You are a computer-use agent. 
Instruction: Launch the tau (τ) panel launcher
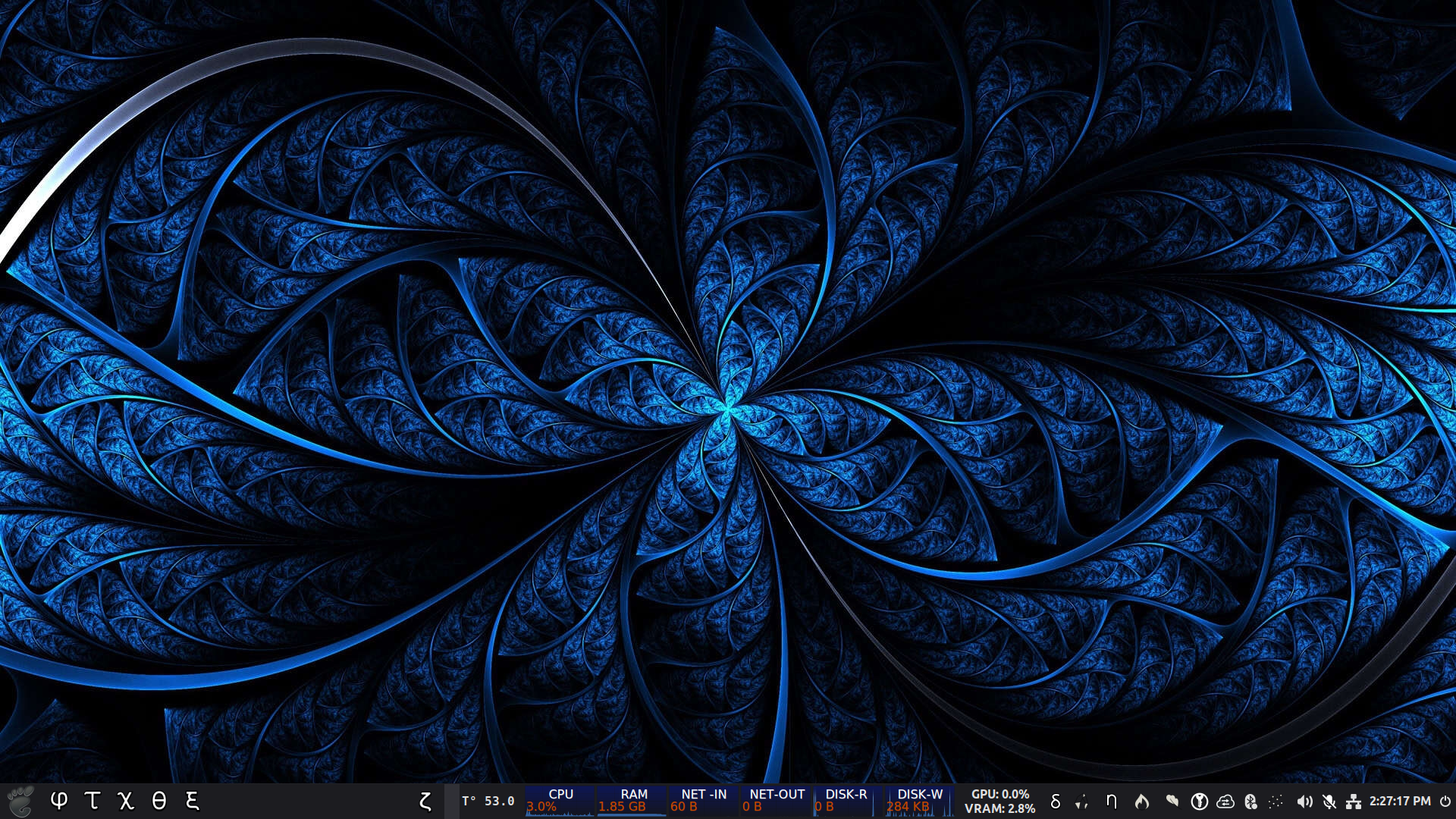[x=93, y=801]
